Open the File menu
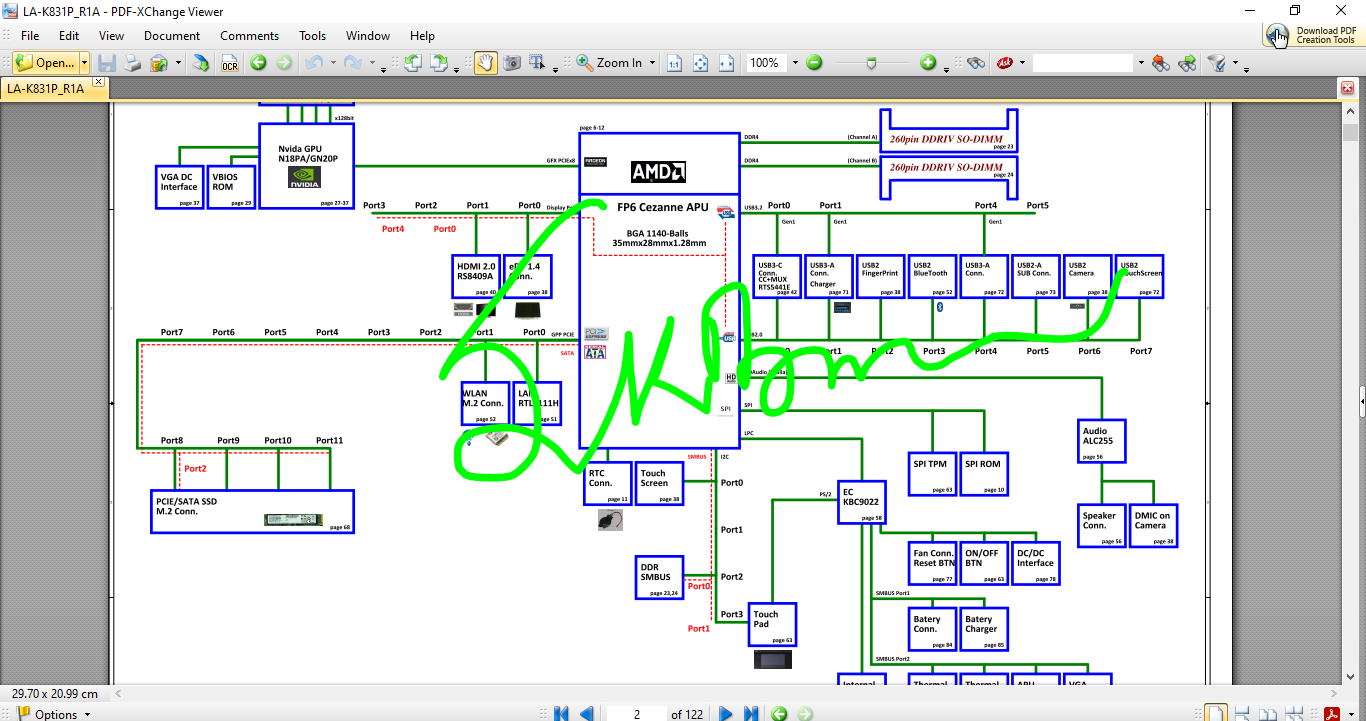Viewport: 1366px width, 721px height. 30,35
